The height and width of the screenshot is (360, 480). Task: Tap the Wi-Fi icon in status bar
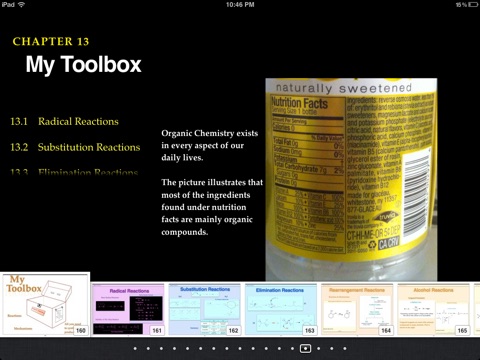coord(21,4)
